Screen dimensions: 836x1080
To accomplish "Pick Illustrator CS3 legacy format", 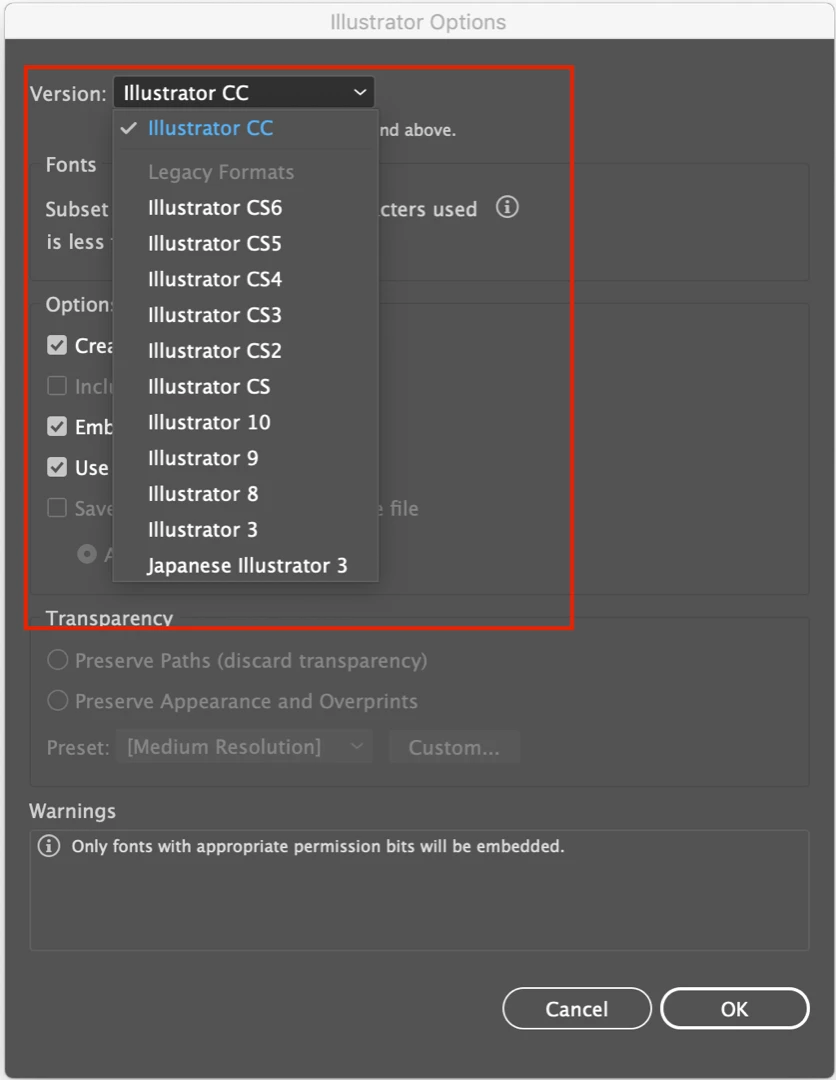I will tap(245, 315).
